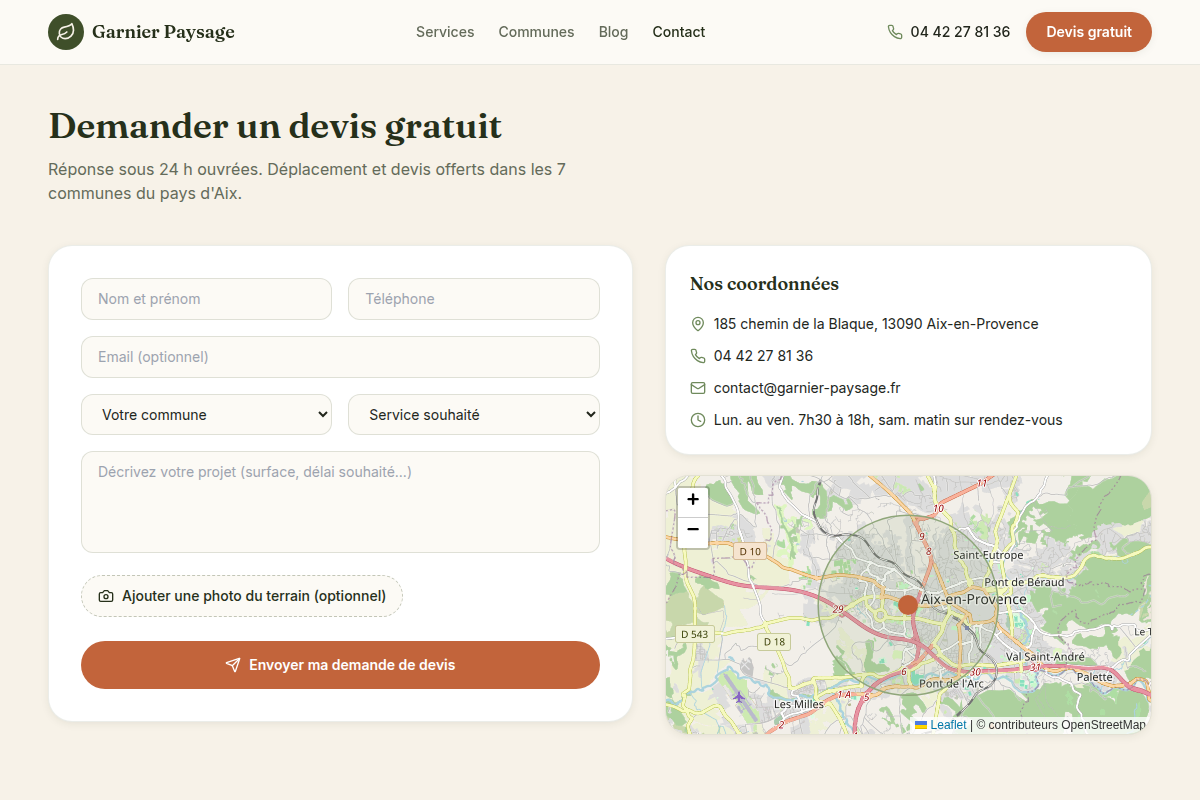Click the Garnier Paysage leaf logo icon
The width and height of the screenshot is (1200, 800).
(x=66, y=32)
